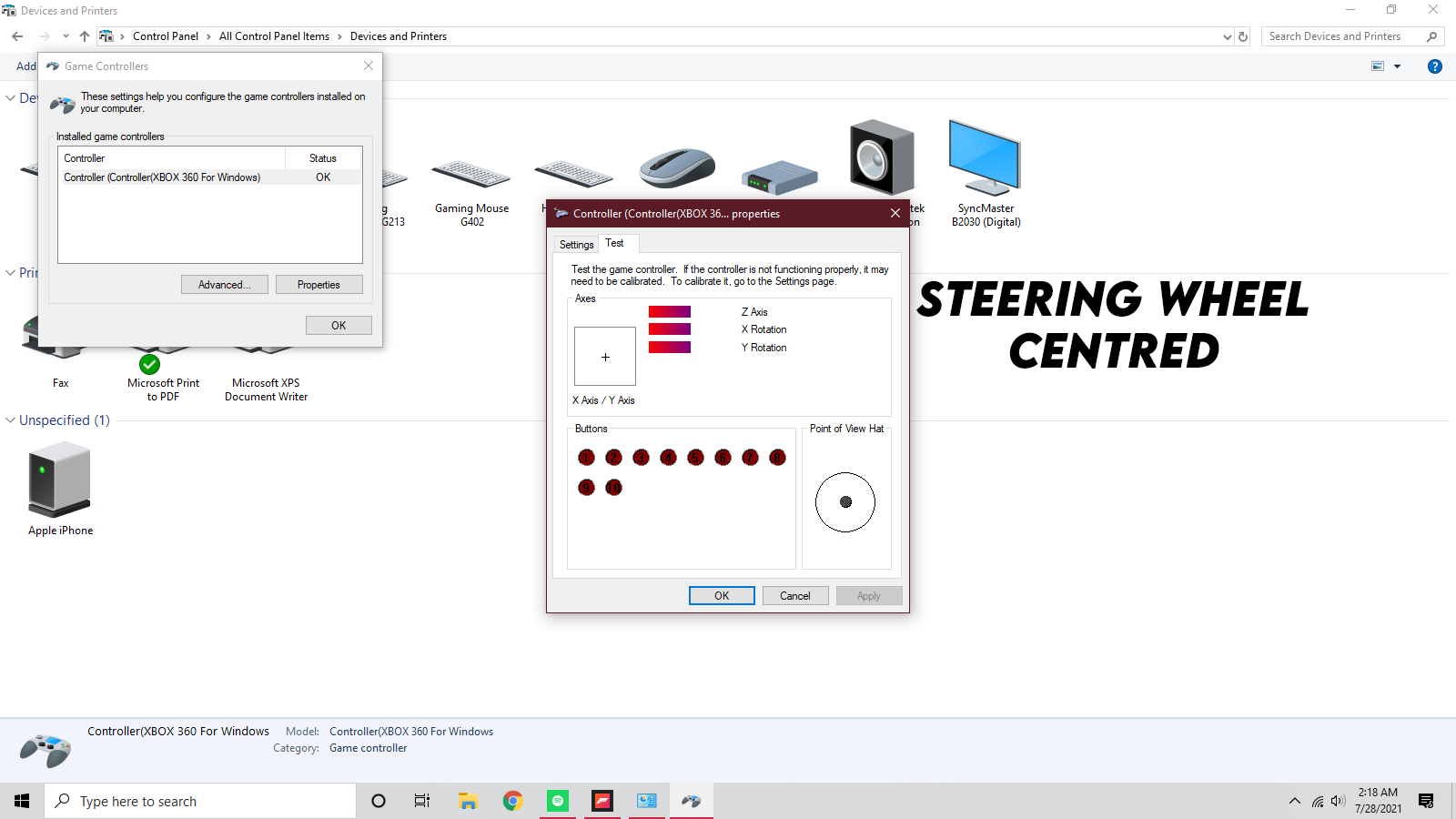The height and width of the screenshot is (819, 1456).
Task: Show hidden system tray icons
Action: pyautogui.click(x=1294, y=801)
